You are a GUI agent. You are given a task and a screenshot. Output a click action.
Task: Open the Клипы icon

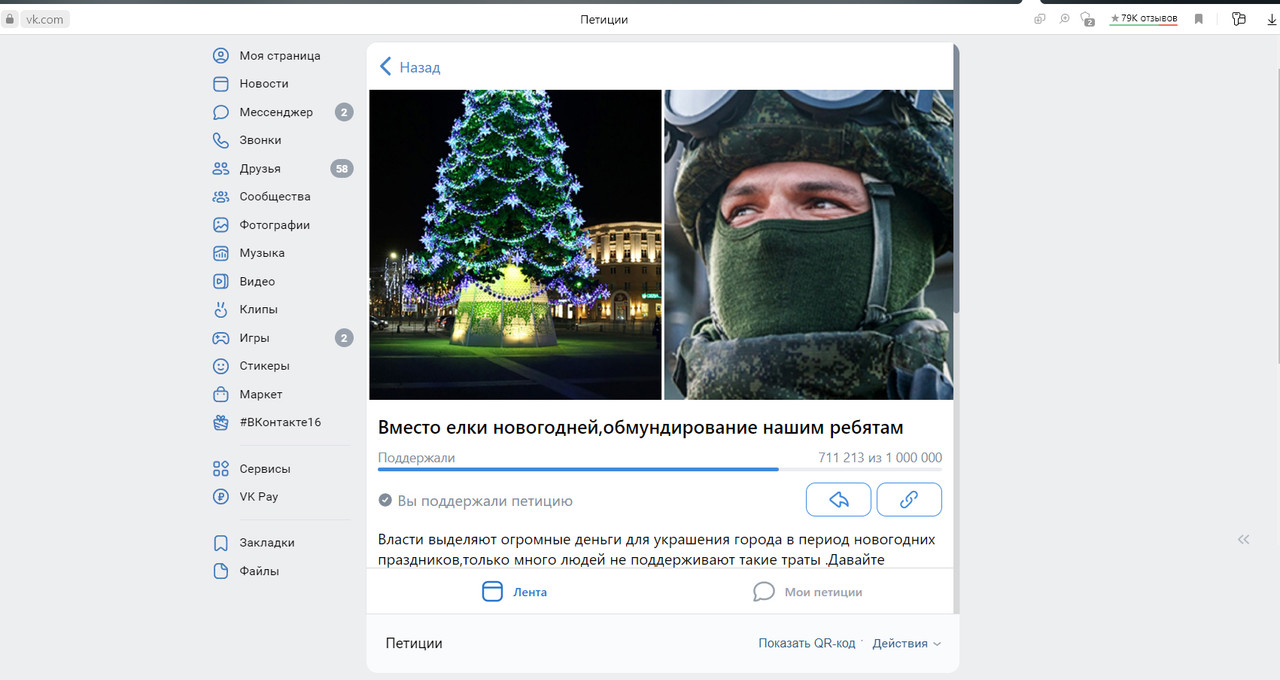pyautogui.click(x=221, y=310)
